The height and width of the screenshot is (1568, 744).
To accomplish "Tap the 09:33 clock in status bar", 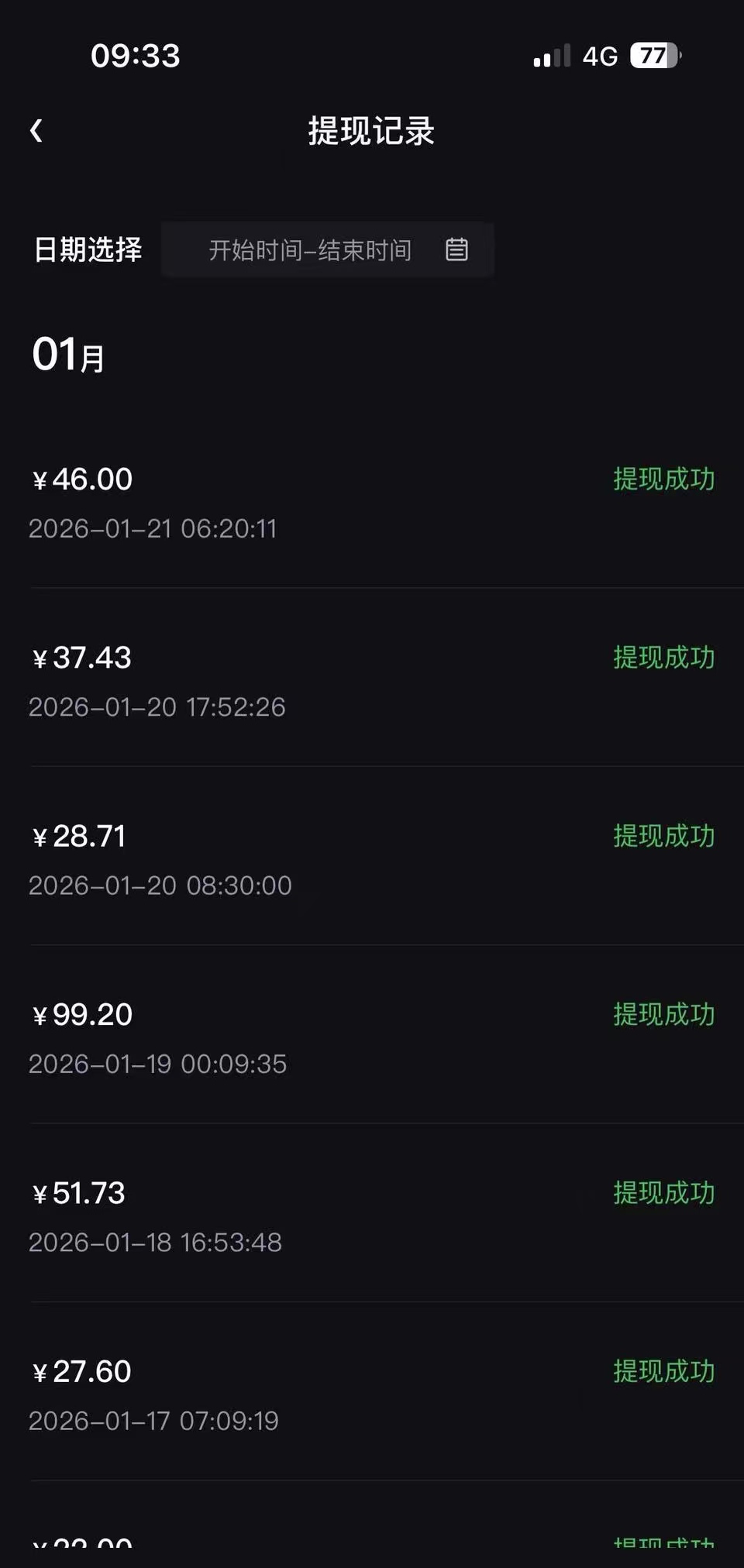I will 136,56.
